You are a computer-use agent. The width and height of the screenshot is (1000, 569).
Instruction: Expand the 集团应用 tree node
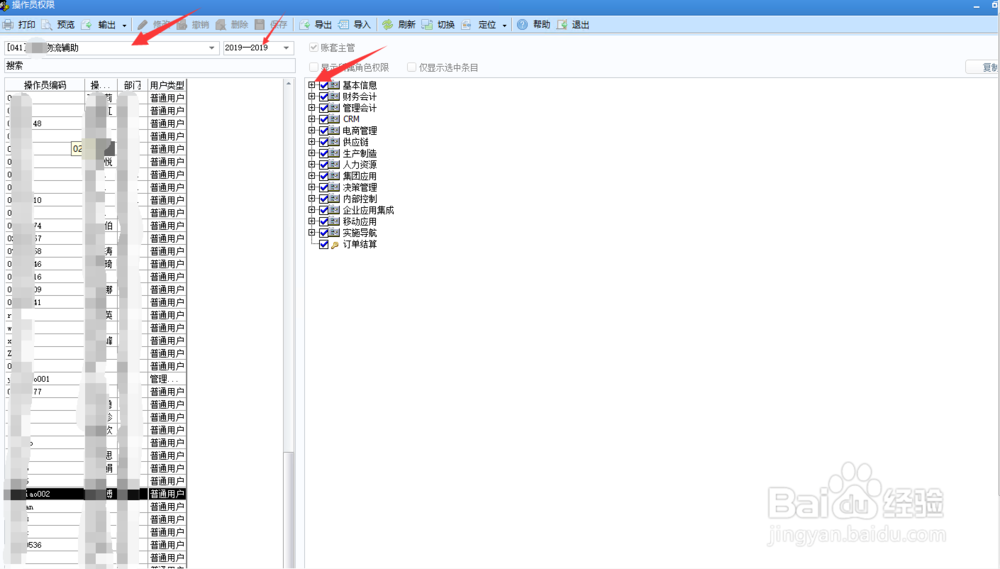click(x=312, y=176)
